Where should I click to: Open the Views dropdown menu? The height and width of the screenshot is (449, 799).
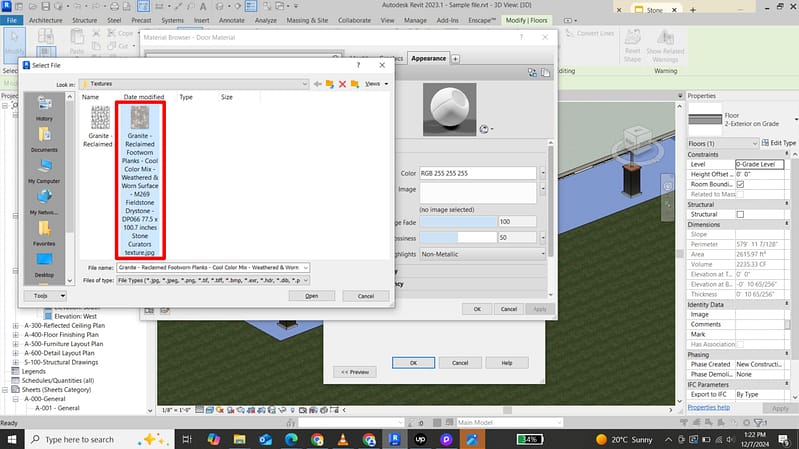375,85
